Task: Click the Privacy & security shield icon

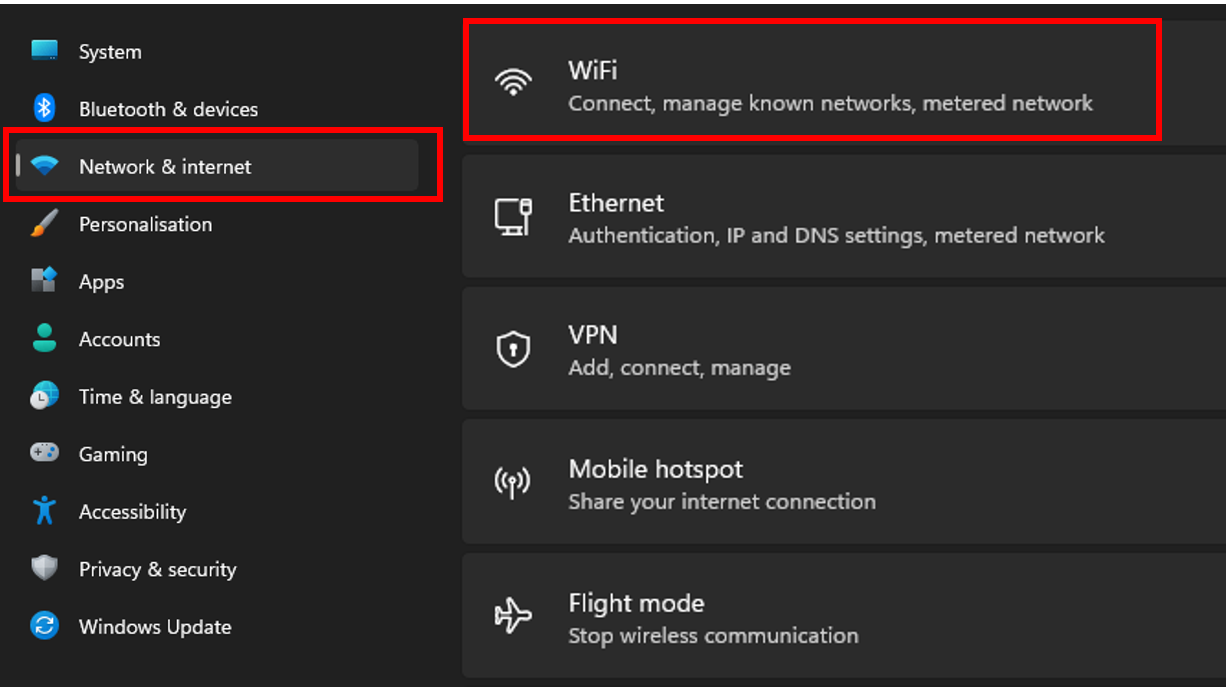Action: tap(45, 569)
